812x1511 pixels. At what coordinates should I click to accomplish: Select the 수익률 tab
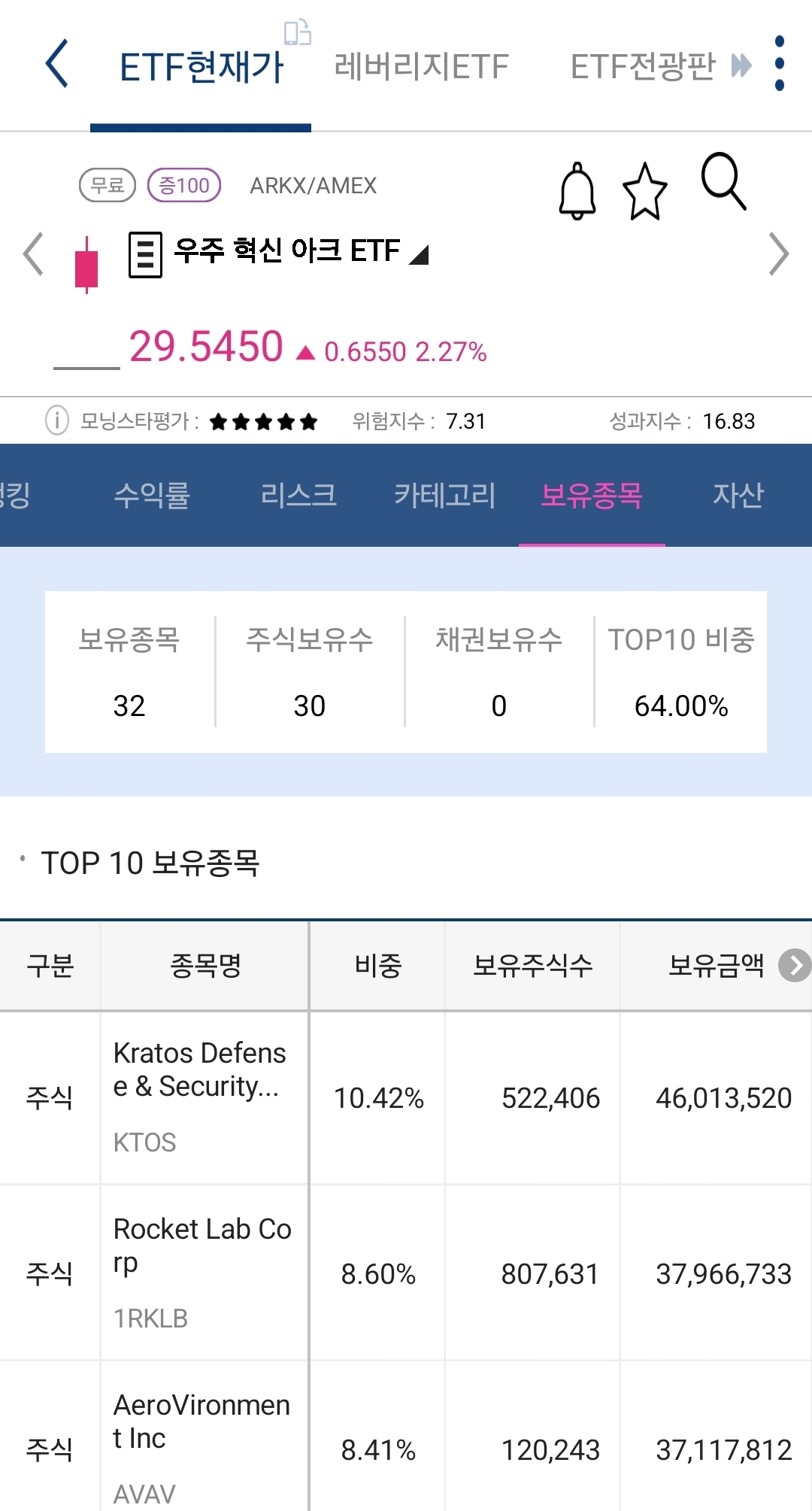pos(154,496)
